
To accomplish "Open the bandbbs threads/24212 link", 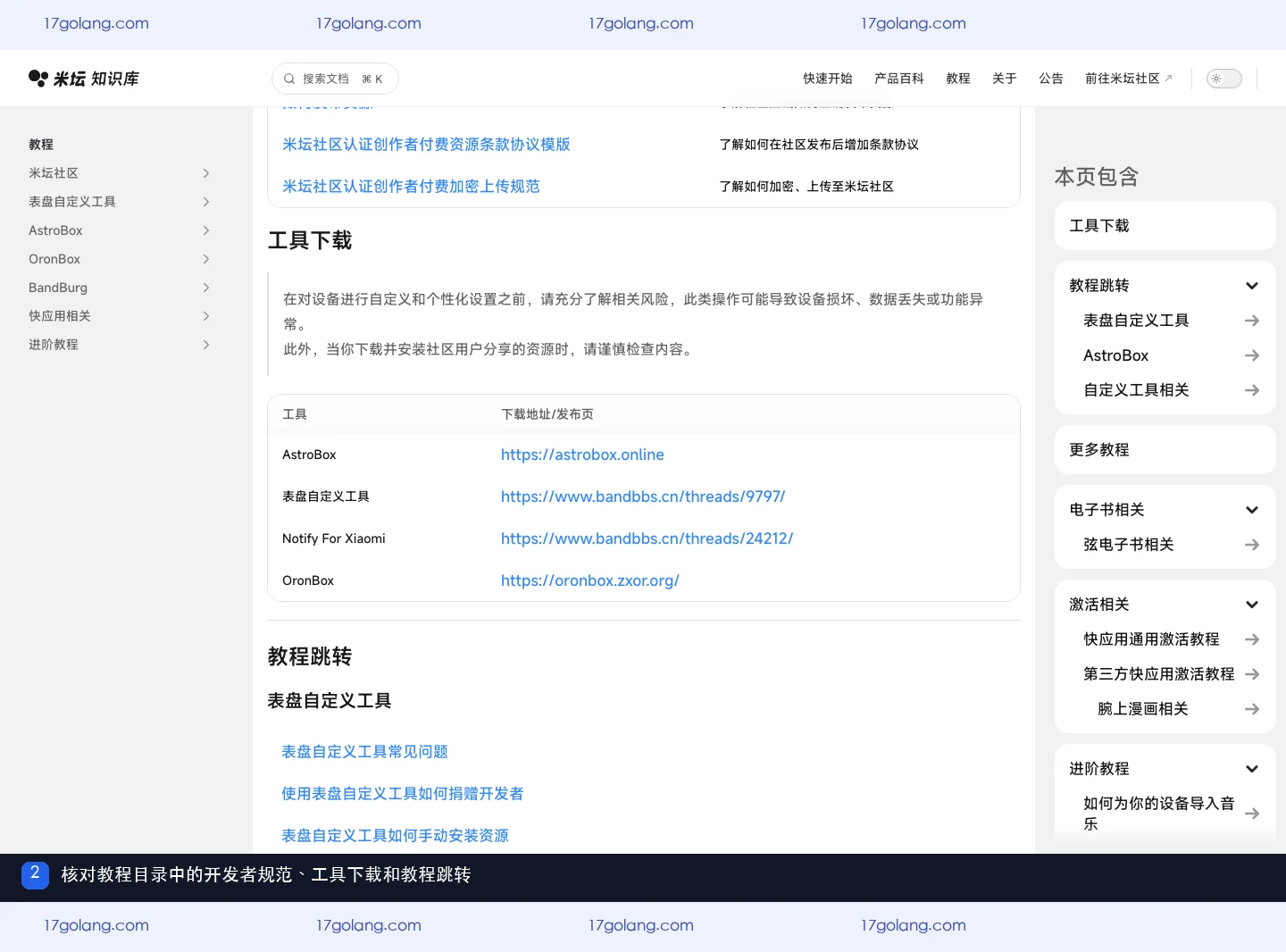I will click(647, 539).
